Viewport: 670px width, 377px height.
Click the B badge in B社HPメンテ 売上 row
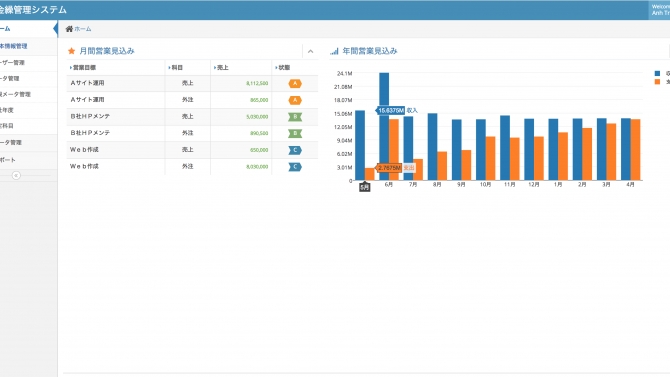[295, 117]
